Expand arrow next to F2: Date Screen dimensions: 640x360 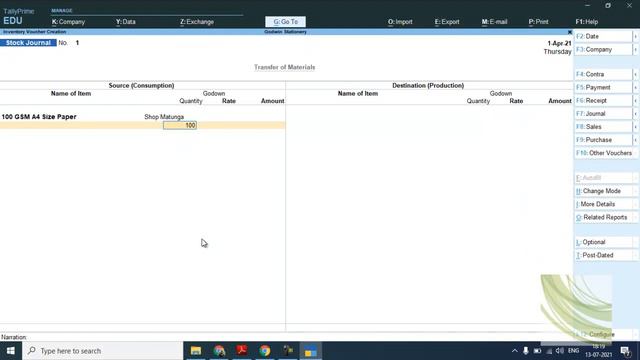pyautogui.click(x=636, y=36)
